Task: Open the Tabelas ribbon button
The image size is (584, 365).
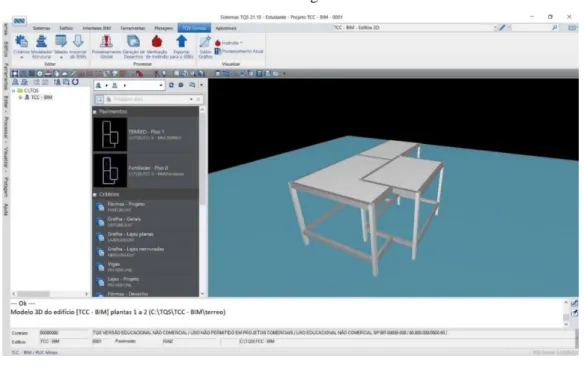Action: pyautogui.click(x=60, y=46)
